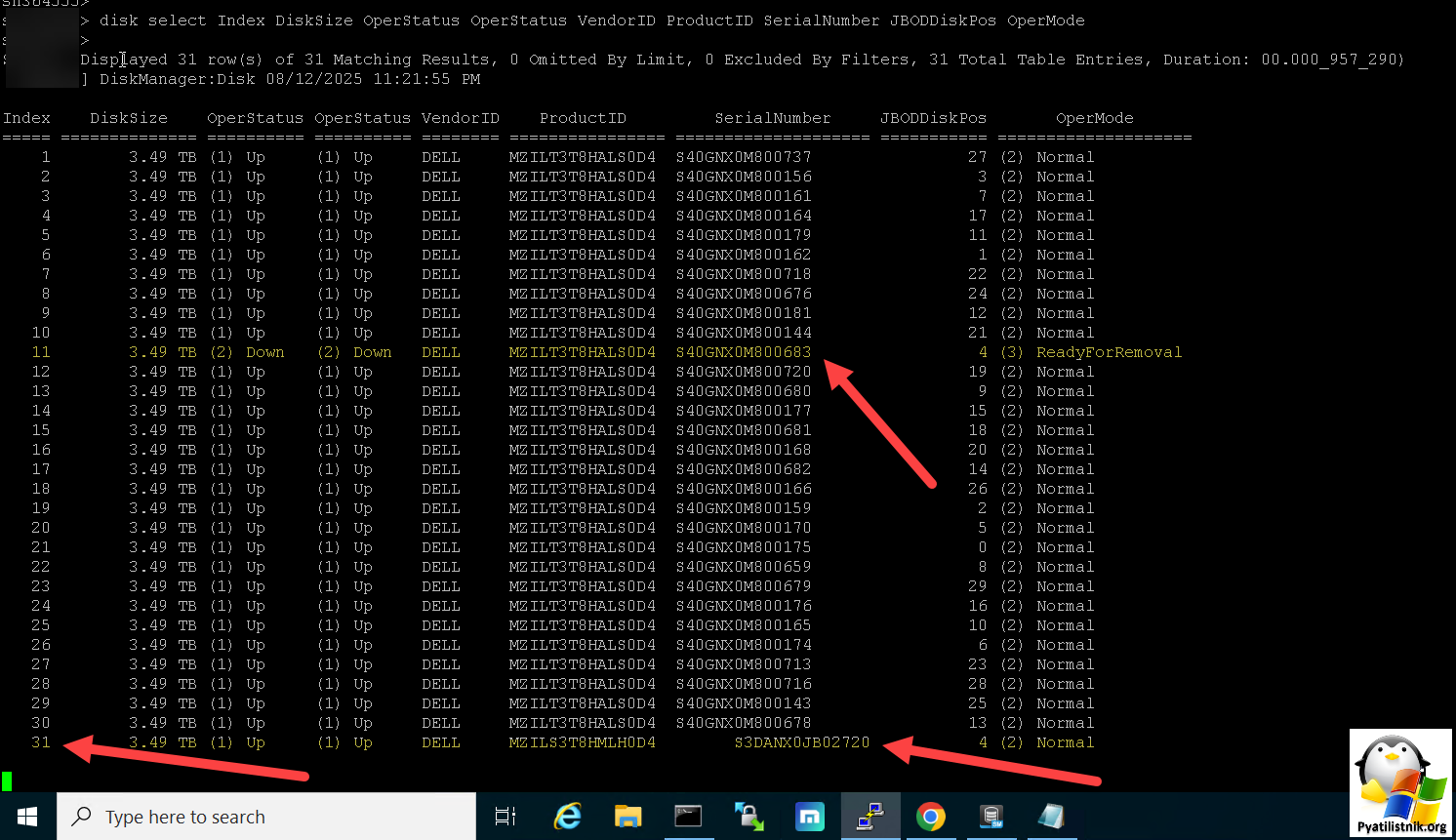Click serial number S40GNX0M800159
The height and width of the screenshot is (840, 1456).
coord(744,508)
